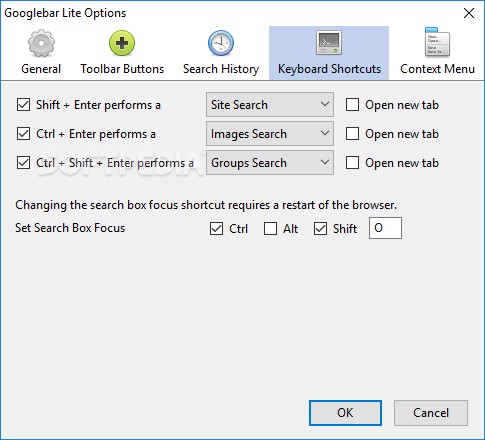This screenshot has height=440, width=485.
Task: Toggle Ctrl + Enter performs a checkbox
Action: [x=23, y=134]
